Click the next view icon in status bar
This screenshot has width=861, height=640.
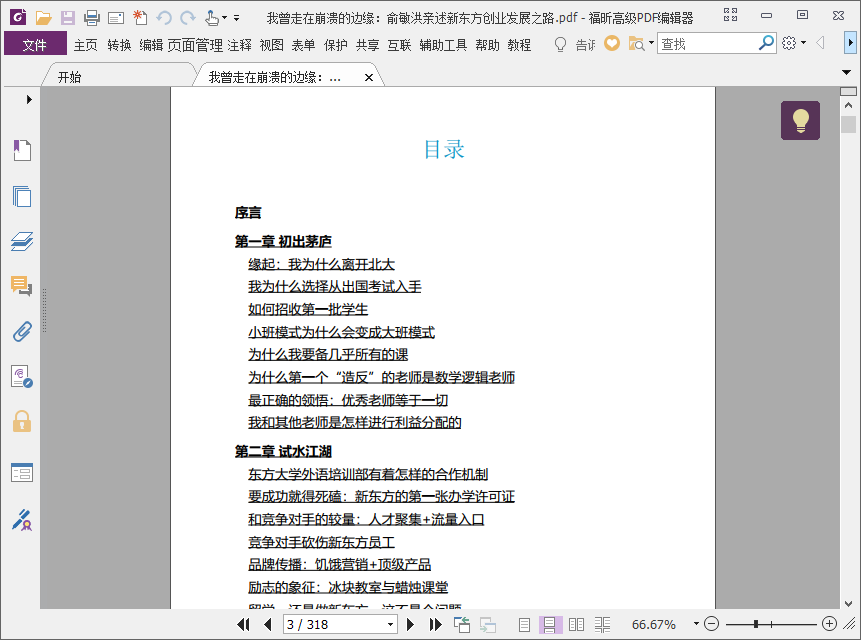[x=488, y=624]
